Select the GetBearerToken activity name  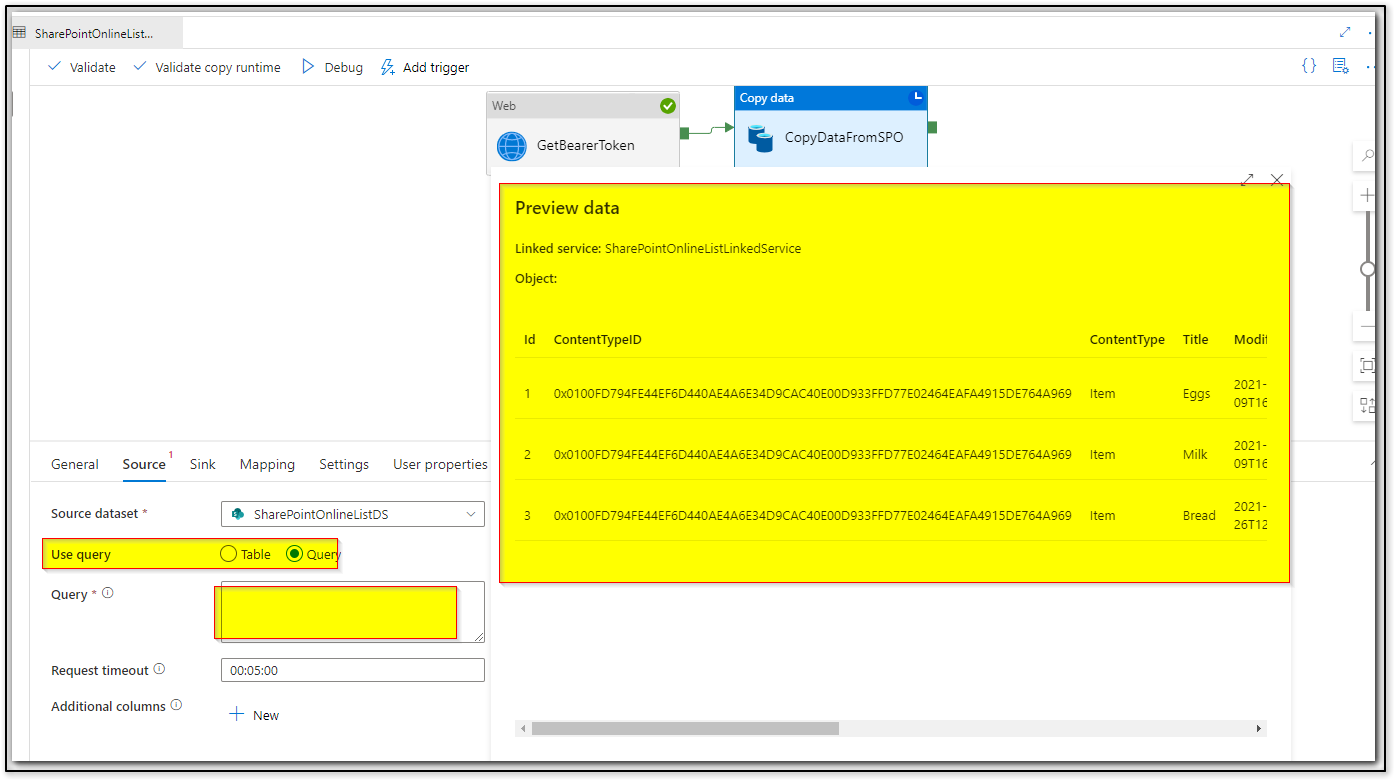coord(586,145)
